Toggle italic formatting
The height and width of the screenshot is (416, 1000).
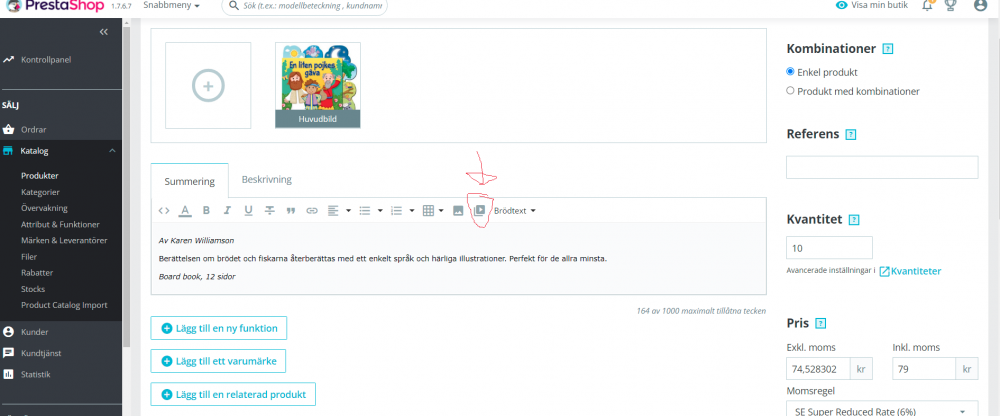(x=227, y=211)
